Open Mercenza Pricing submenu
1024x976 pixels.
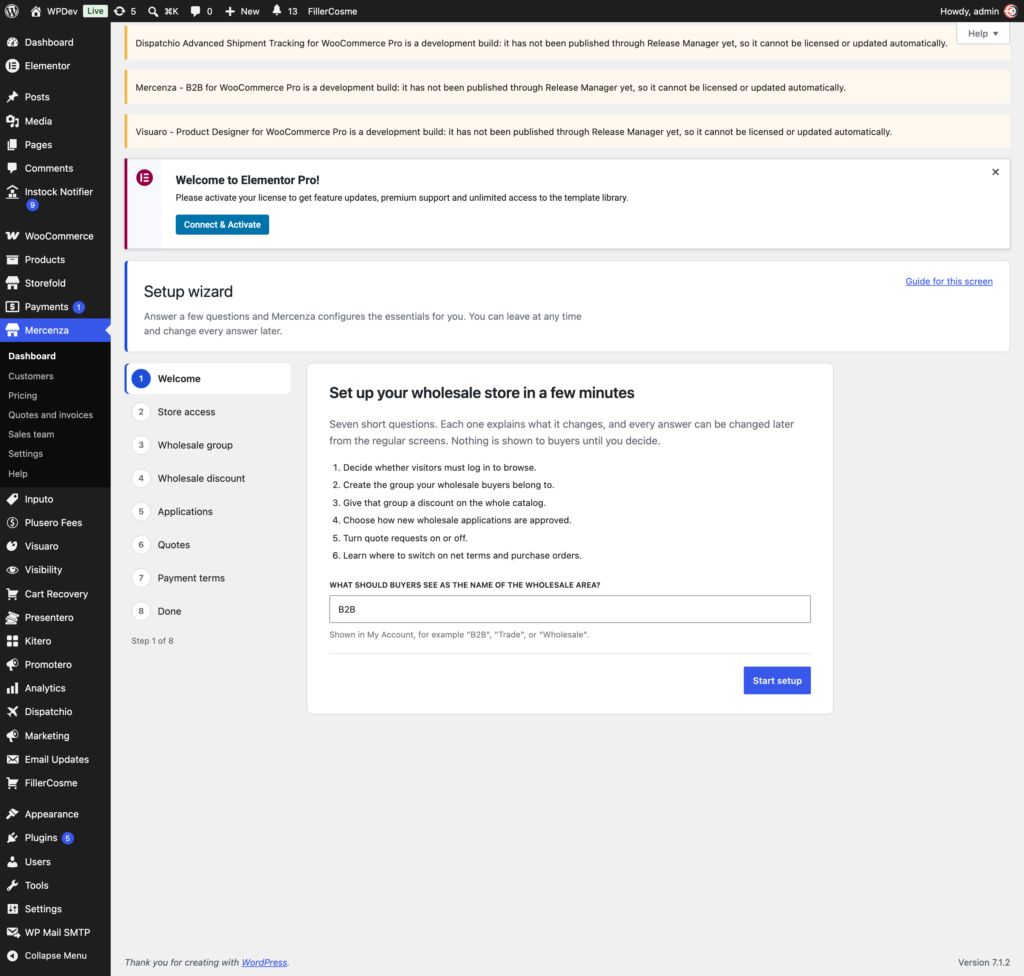pos(22,396)
